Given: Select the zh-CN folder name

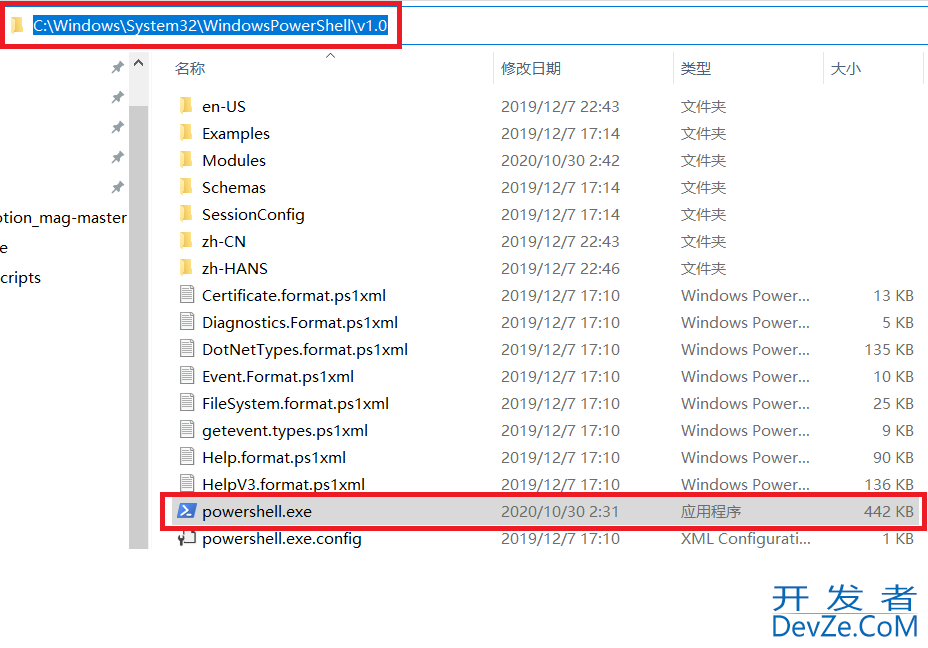Looking at the screenshot, I should pyautogui.click(x=224, y=241).
